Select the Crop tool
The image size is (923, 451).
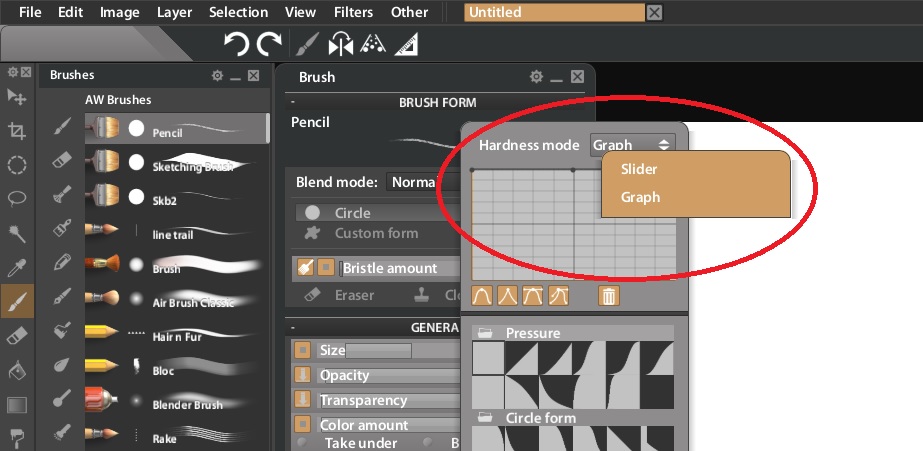16,131
